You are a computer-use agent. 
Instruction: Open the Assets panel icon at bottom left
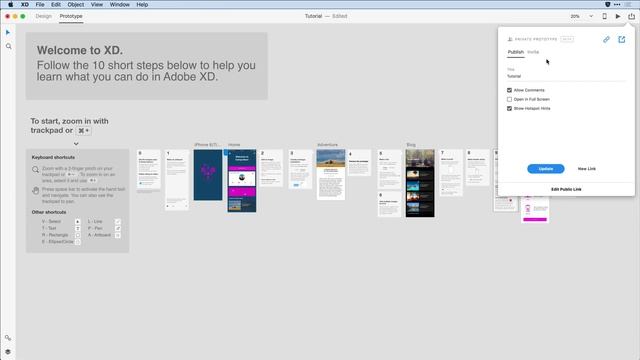click(8, 338)
